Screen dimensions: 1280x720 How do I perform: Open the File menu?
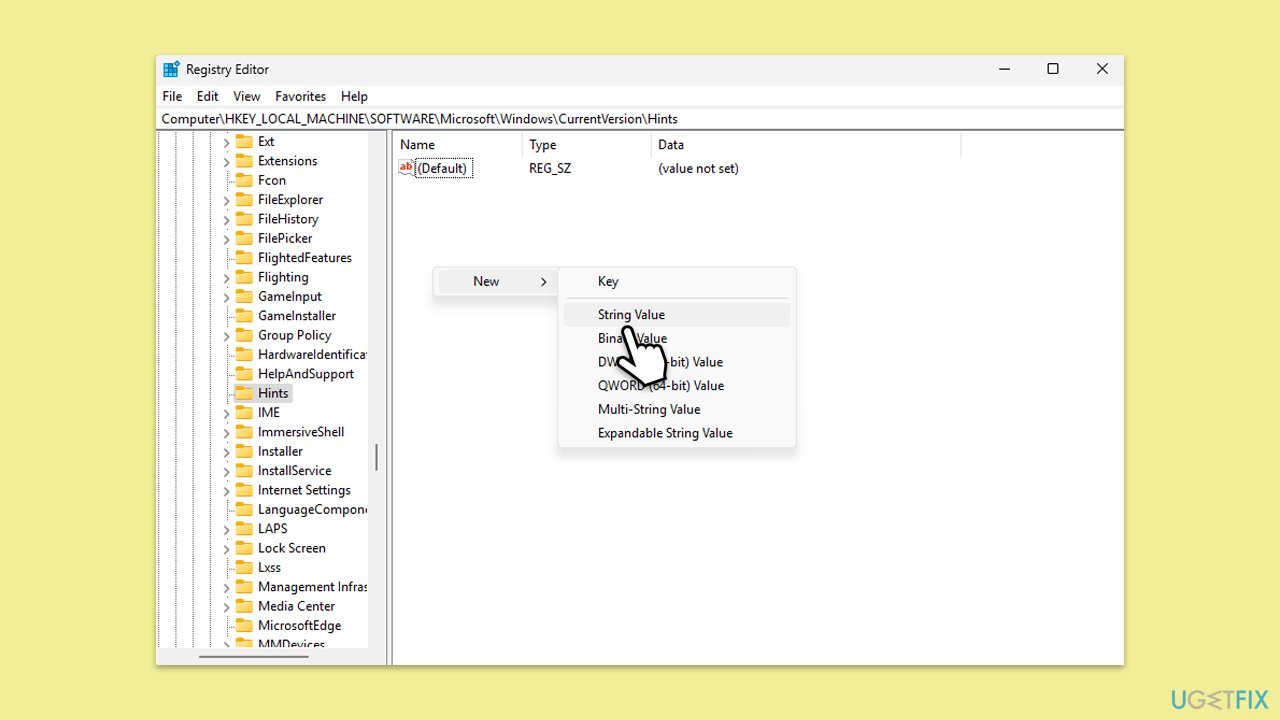pyautogui.click(x=172, y=96)
